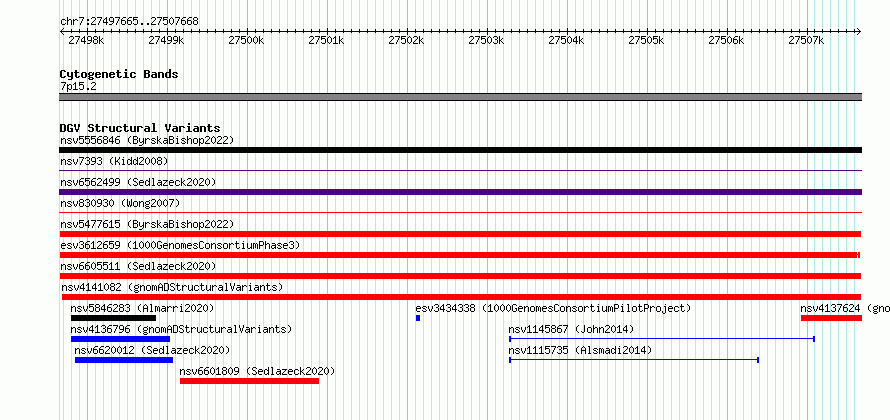Viewport: 890px width, 420px height.
Task: Open the nsv6601809 (Sedlazeck2020) label
Action: [257, 371]
